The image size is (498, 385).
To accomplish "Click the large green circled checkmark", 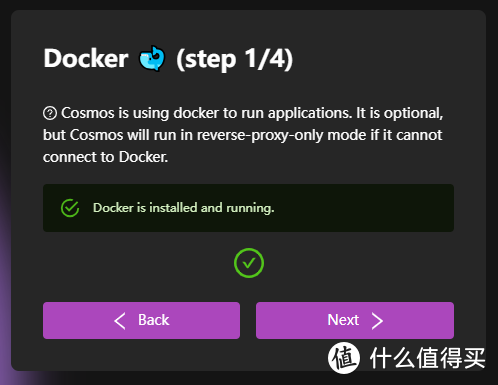I will [x=249, y=263].
